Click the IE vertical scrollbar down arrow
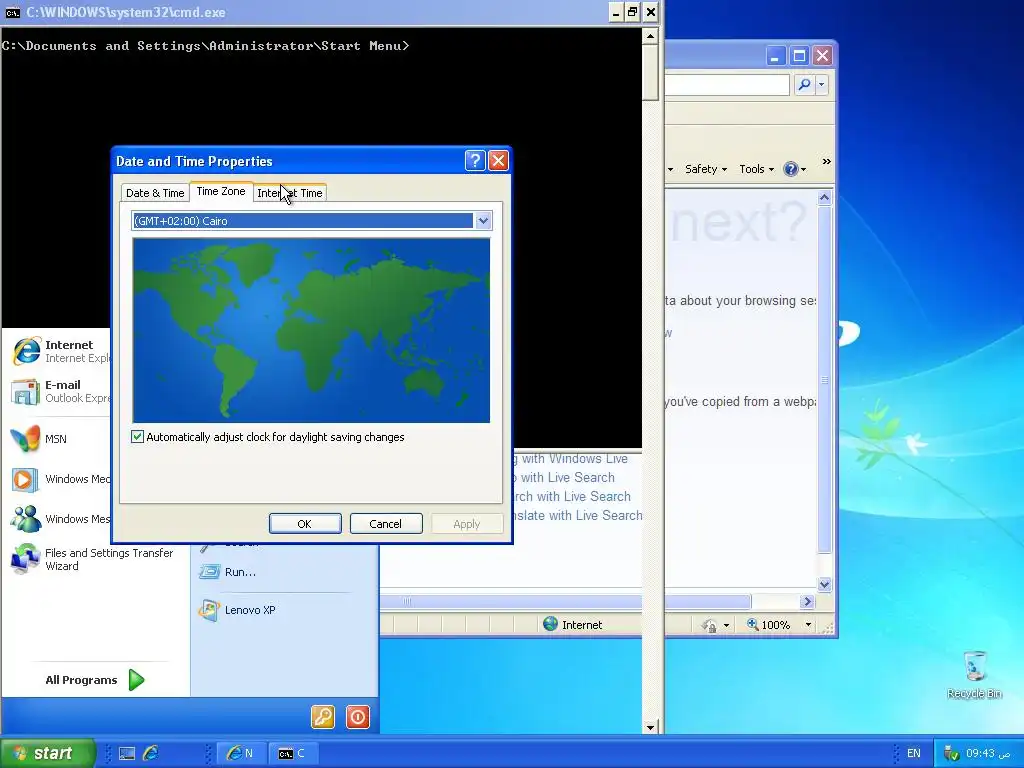Screen dimensions: 1024x768 tap(825, 584)
